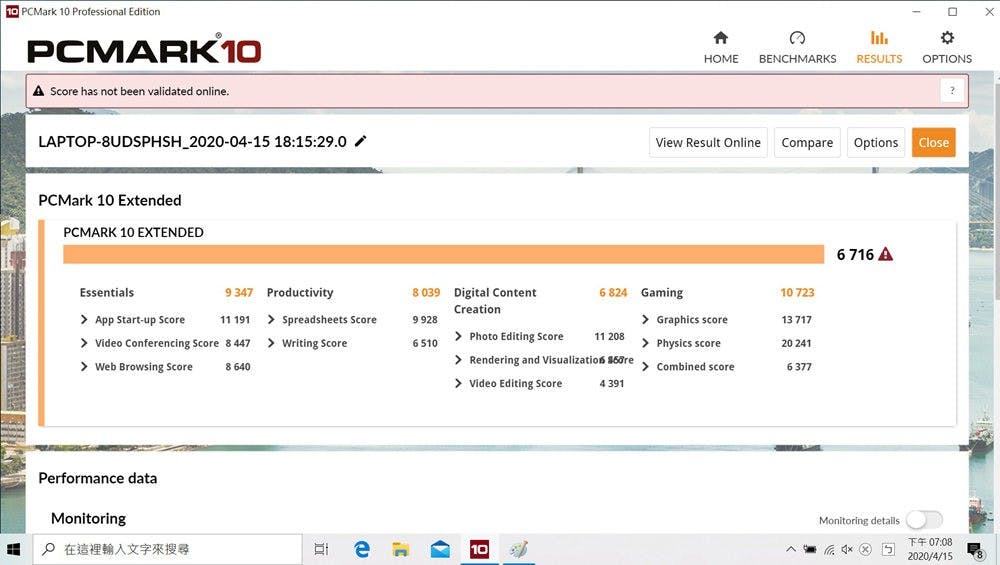Click the help question mark in warning banner
Image resolution: width=1000 pixels, height=565 pixels.
point(952,91)
